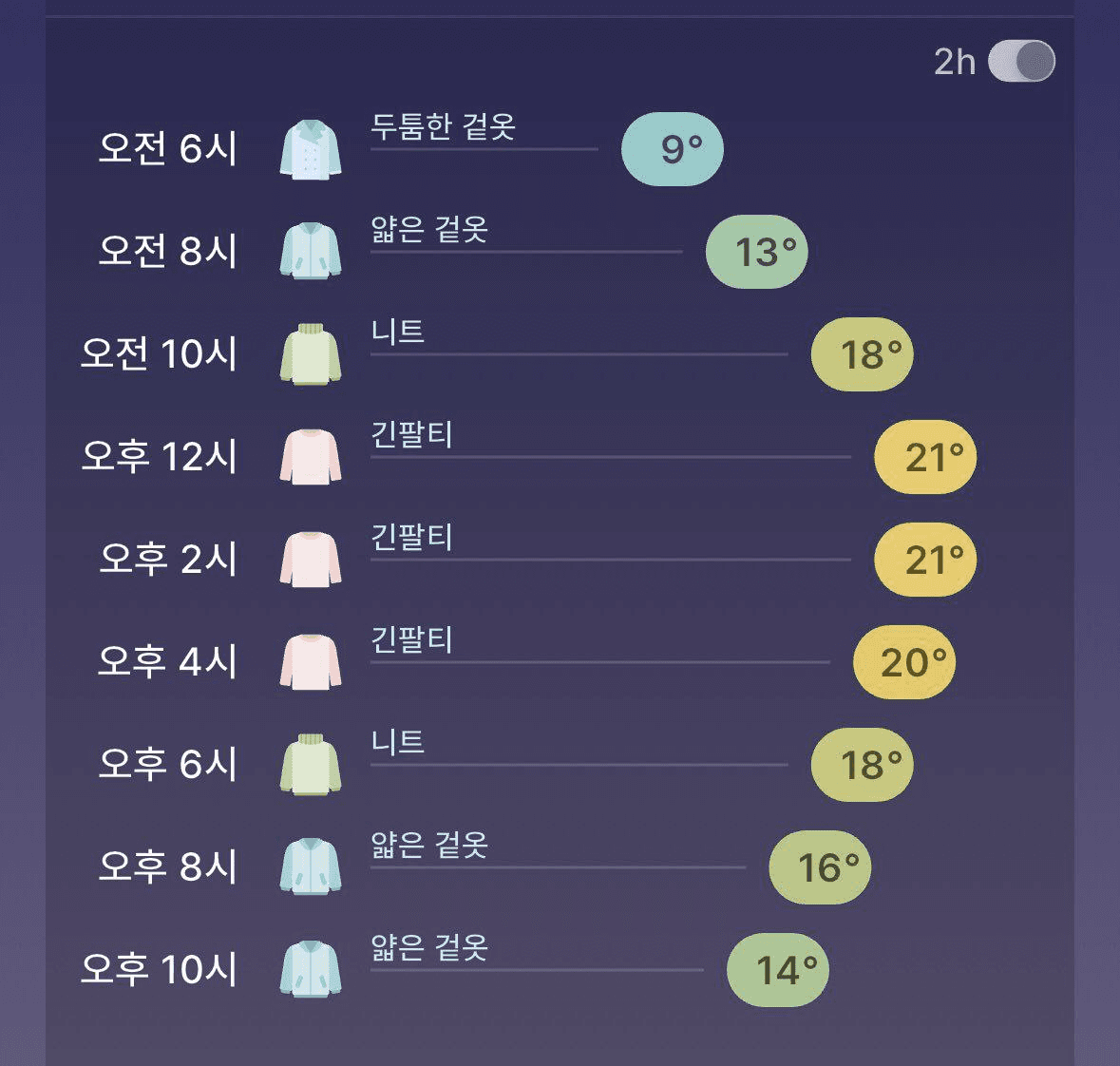Select the 오후 12시 time label

click(x=159, y=457)
